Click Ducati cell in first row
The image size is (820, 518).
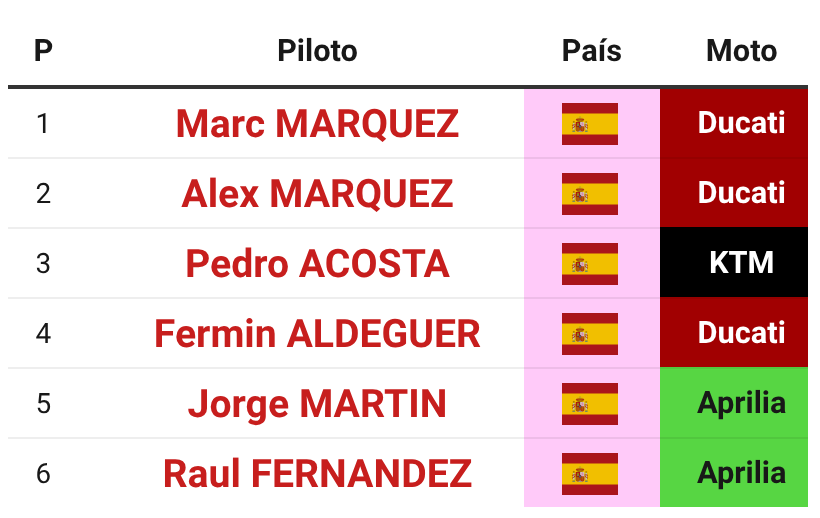[x=734, y=123]
